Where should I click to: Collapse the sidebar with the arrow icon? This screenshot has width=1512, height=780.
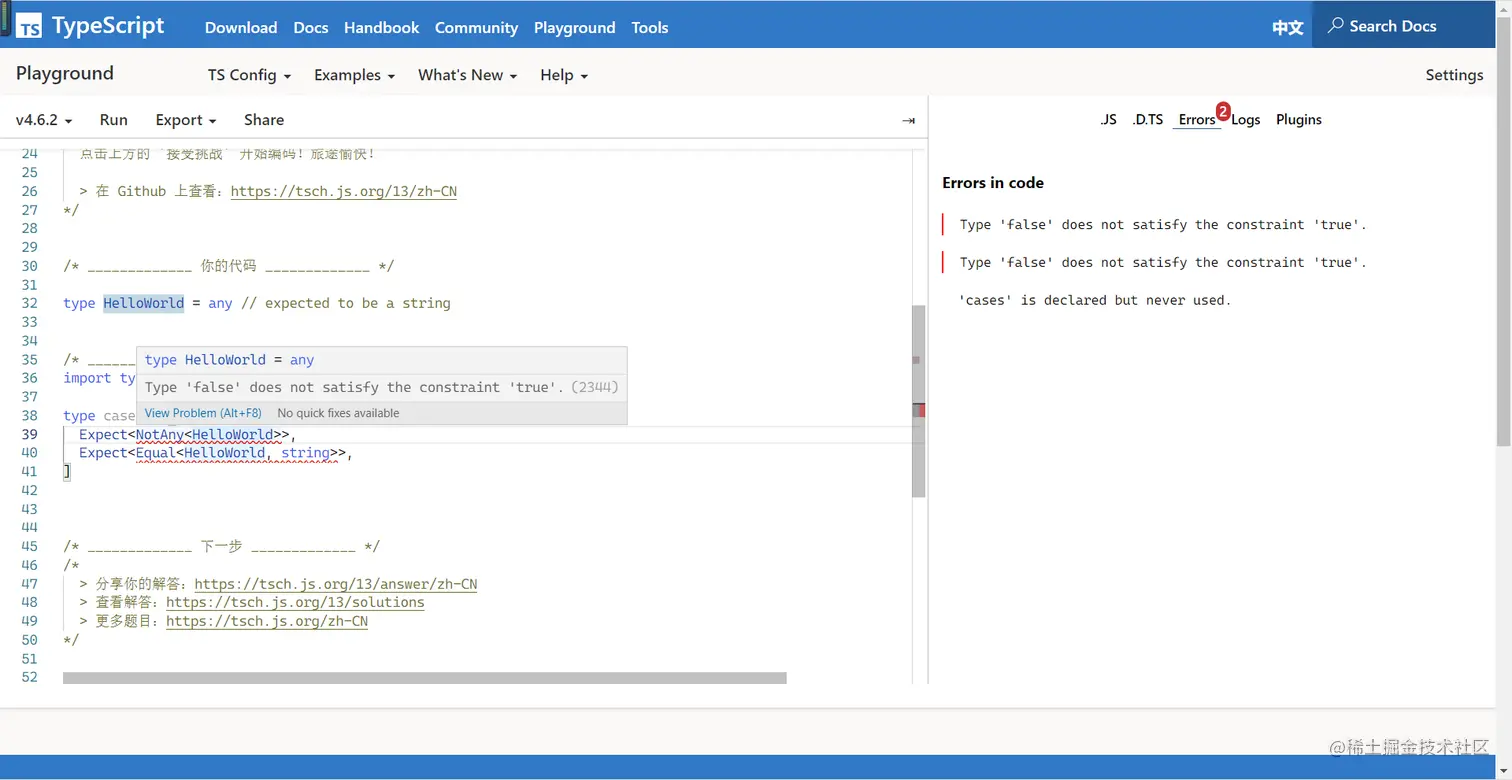click(x=908, y=120)
